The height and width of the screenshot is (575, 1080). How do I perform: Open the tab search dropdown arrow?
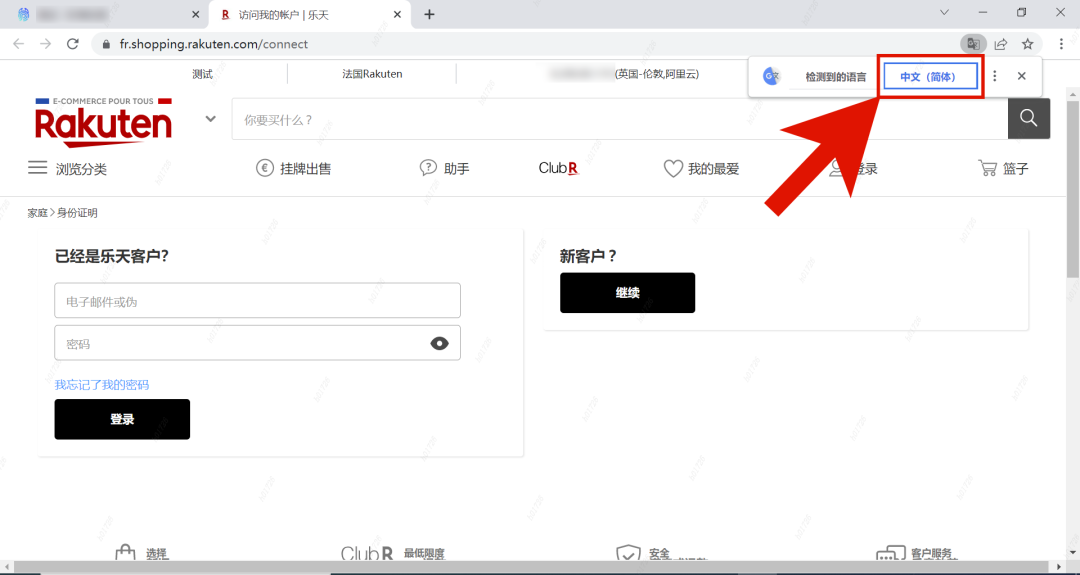tap(944, 12)
